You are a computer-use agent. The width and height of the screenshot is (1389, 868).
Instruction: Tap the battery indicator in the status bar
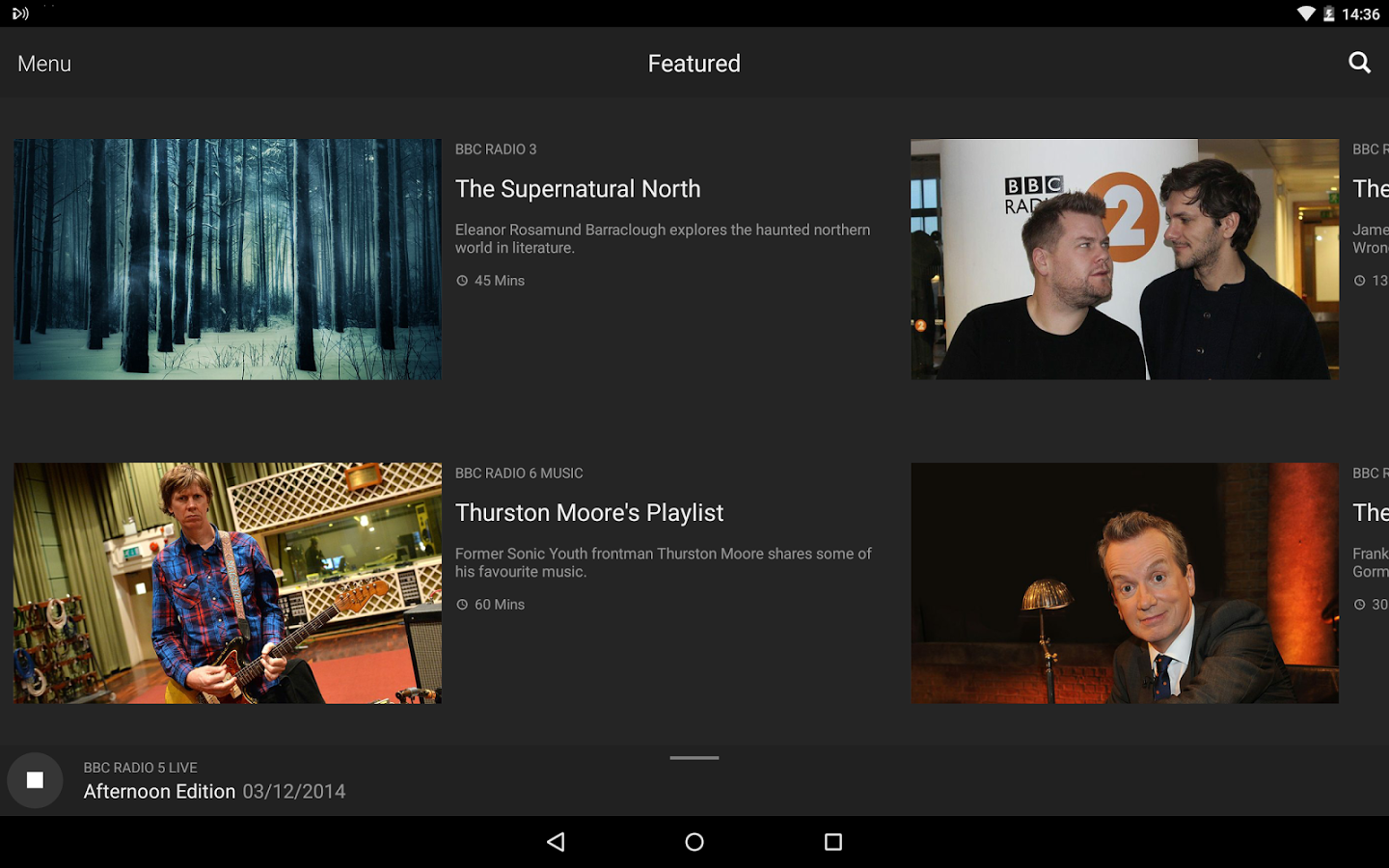tap(1329, 14)
